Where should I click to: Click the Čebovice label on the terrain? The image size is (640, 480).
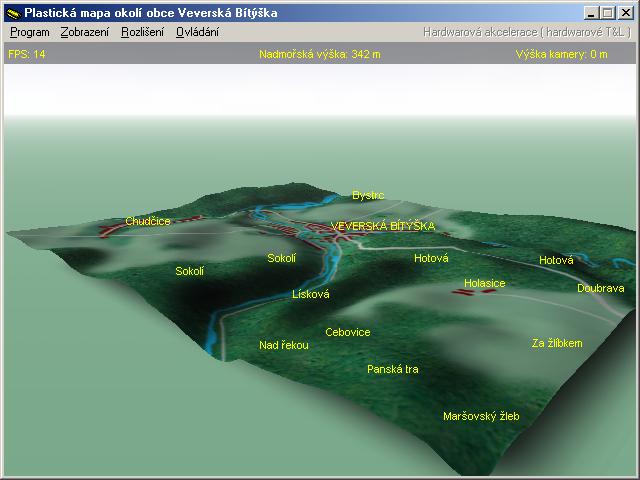tap(348, 332)
